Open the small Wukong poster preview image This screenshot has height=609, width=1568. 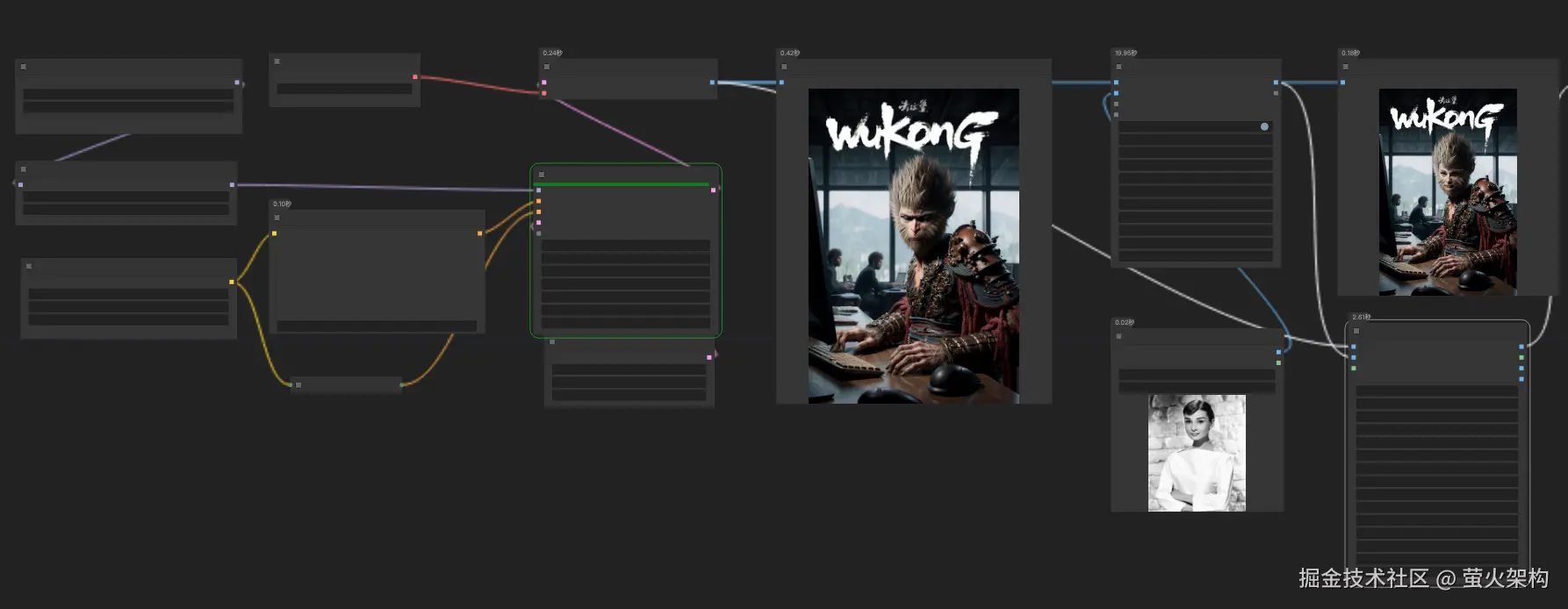(1448, 191)
